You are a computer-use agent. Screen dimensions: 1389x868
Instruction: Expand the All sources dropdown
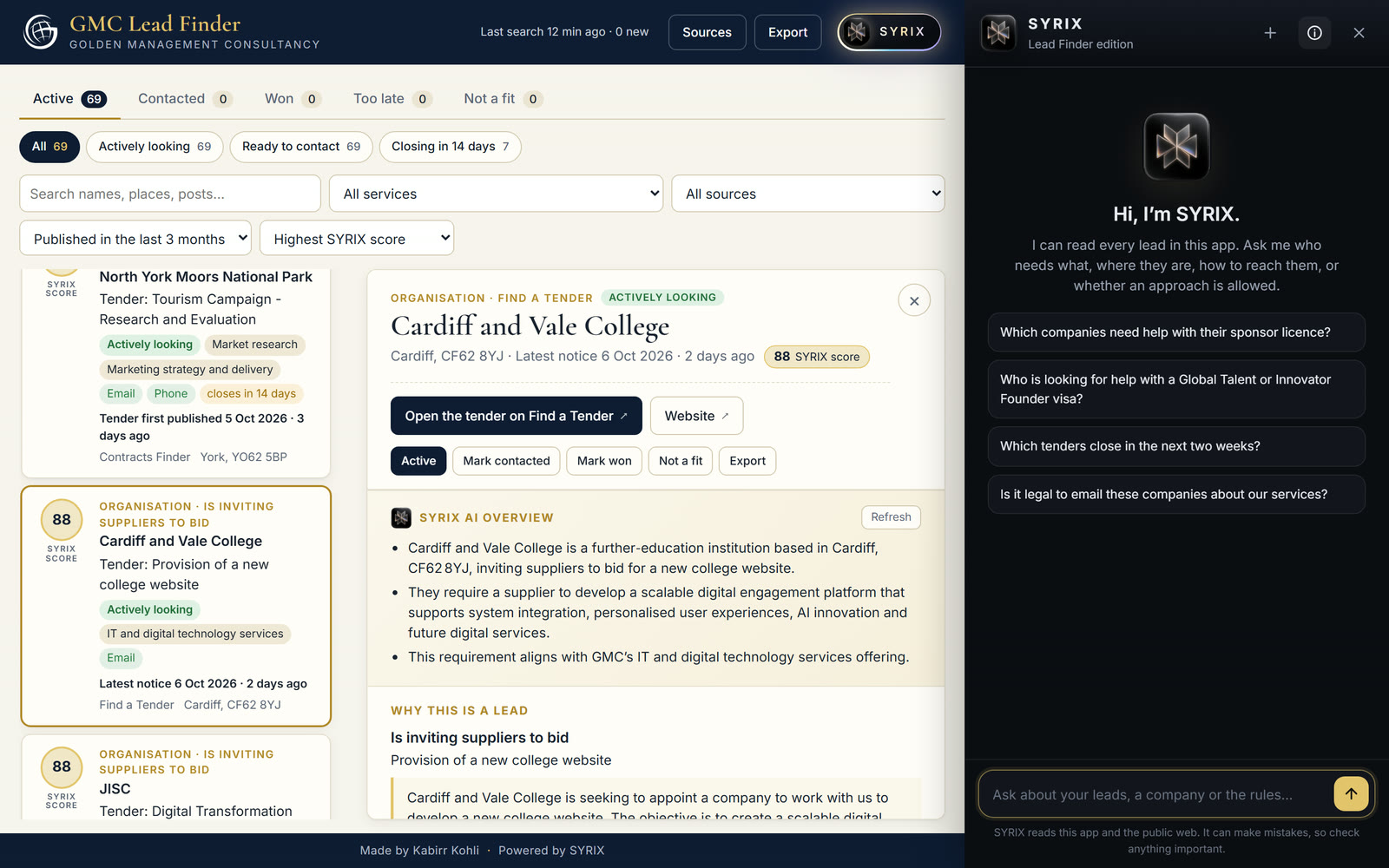coord(808,194)
